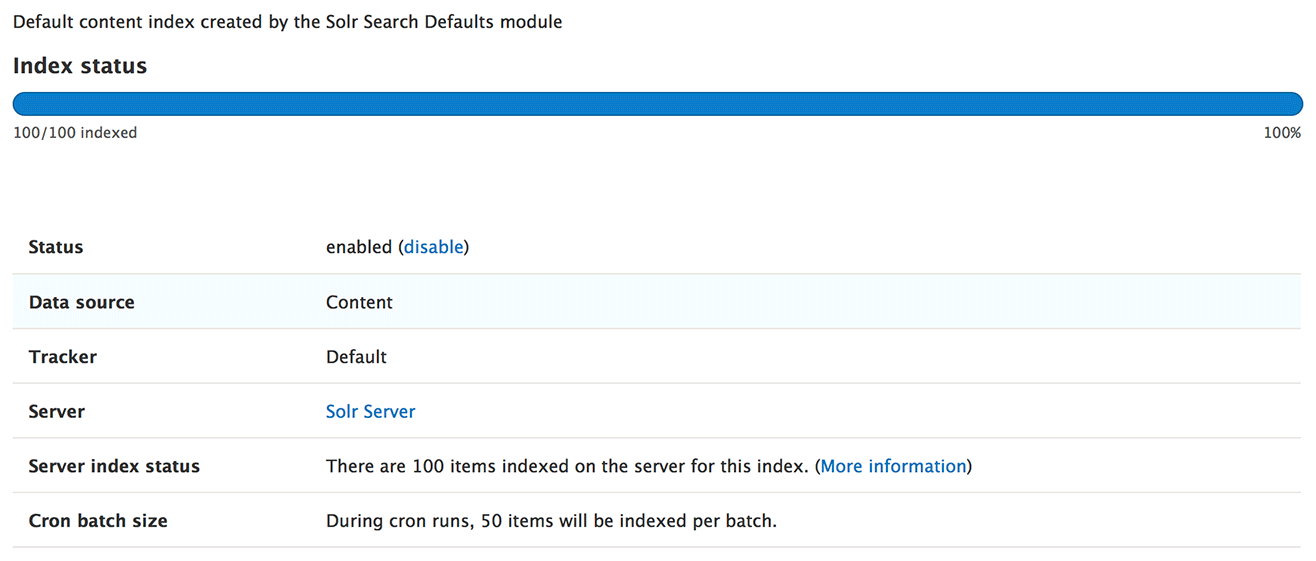Click the 'Server index status' row label
Screen dimensions: 1316x561
(x=114, y=466)
